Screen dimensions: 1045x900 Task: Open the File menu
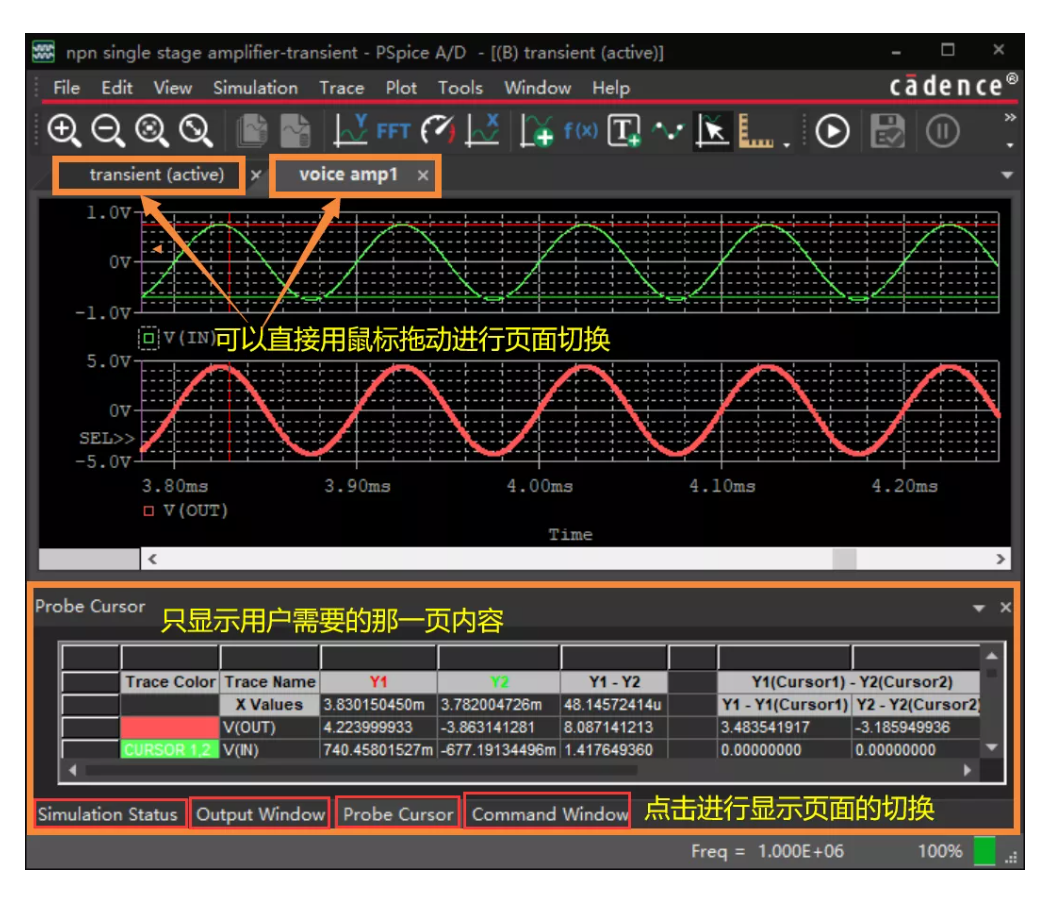67,88
